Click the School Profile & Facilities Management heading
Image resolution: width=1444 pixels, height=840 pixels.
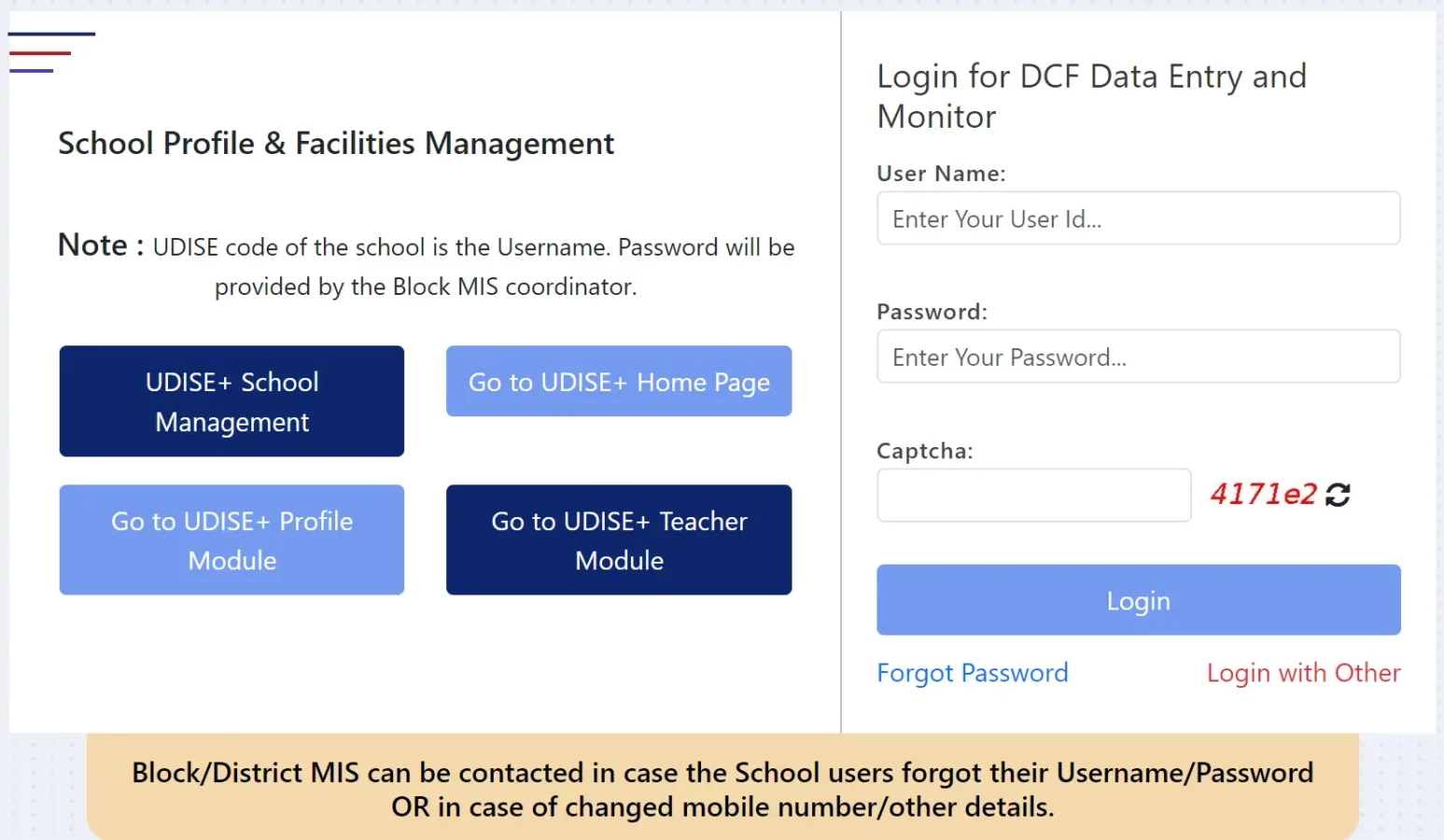336,144
